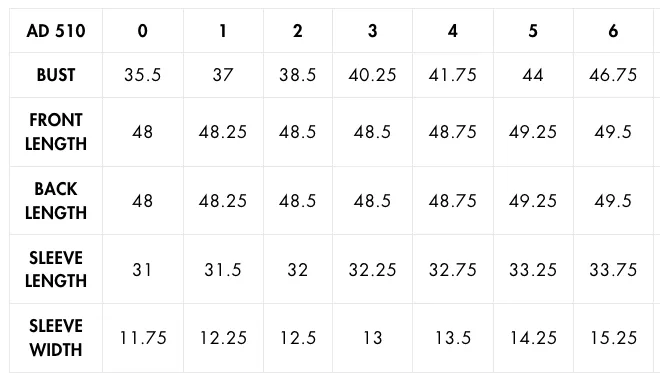This screenshot has height=373, width=660.
Task: Select the bust value 40.25
Action: [x=373, y=75]
